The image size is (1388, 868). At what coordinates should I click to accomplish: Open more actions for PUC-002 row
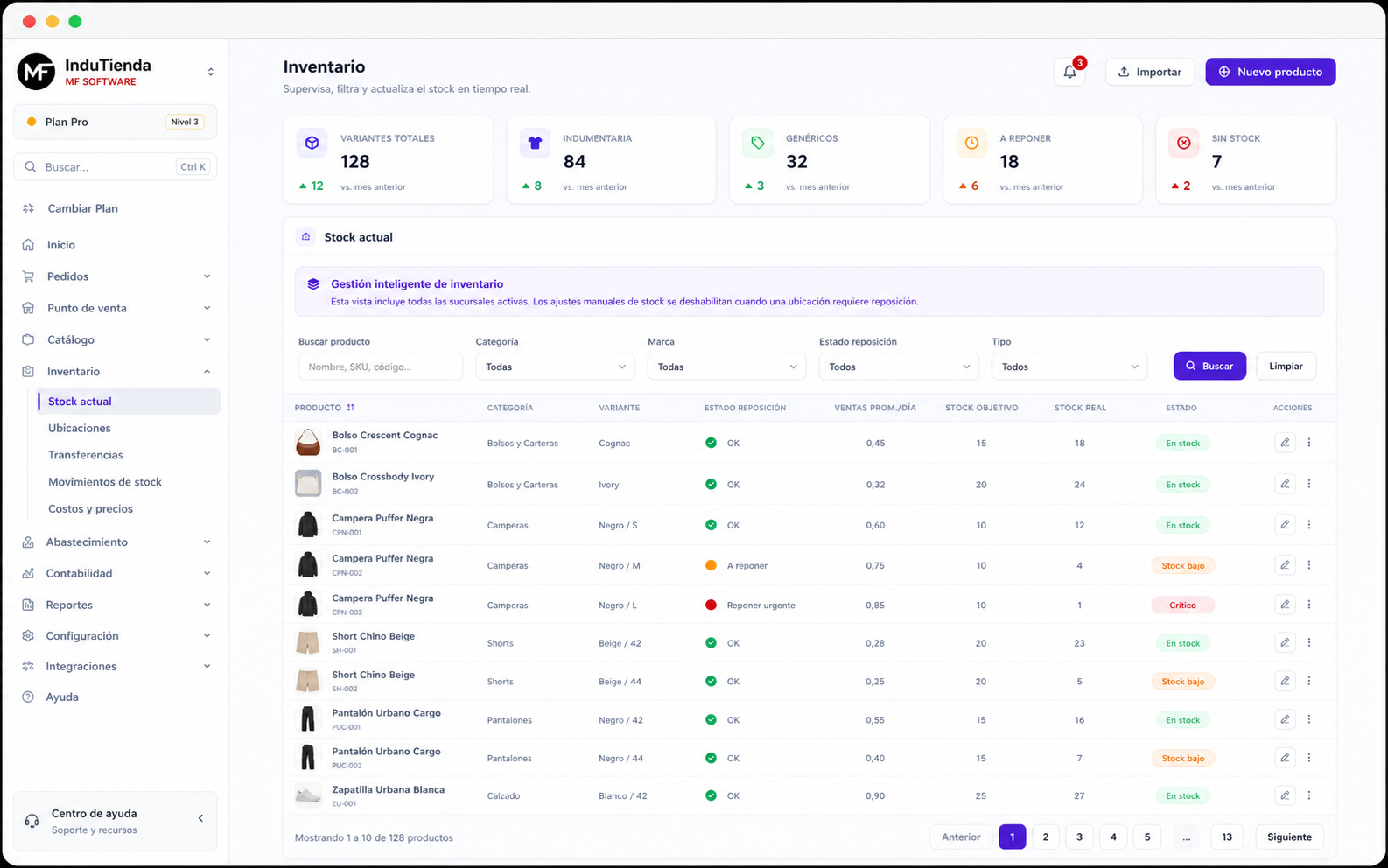(1309, 758)
